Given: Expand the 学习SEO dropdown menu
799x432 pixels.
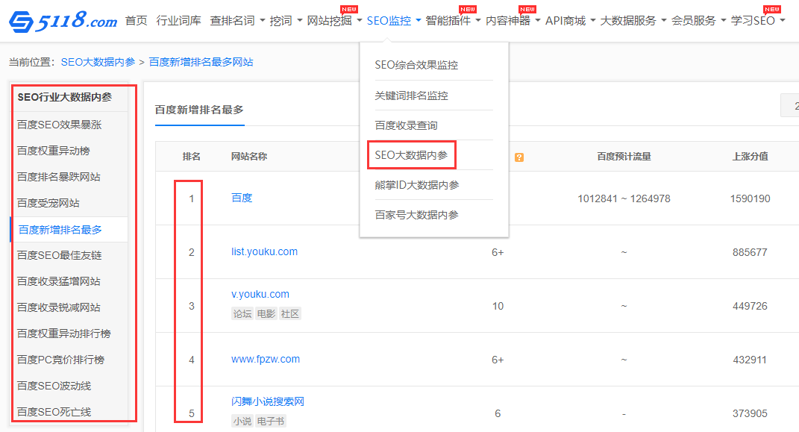Looking at the screenshot, I should [758, 21].
